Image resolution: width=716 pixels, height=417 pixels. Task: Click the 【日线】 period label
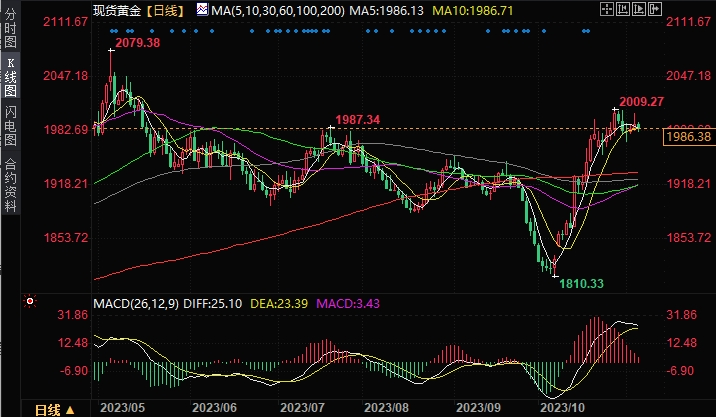click(x=166, y=11)
